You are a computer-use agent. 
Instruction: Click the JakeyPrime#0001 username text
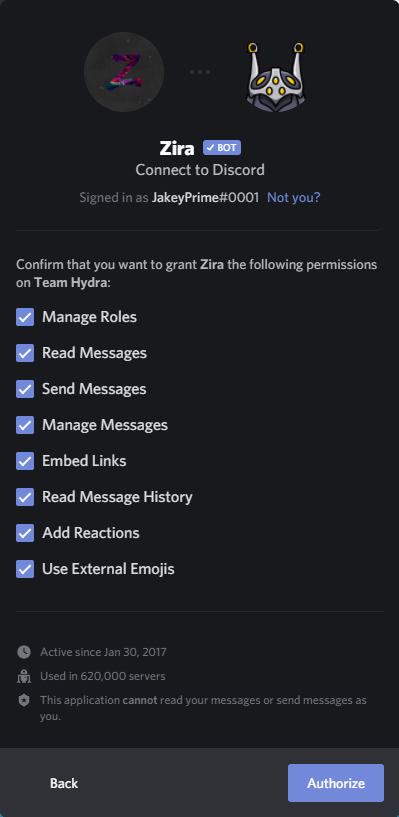(205, 197)
